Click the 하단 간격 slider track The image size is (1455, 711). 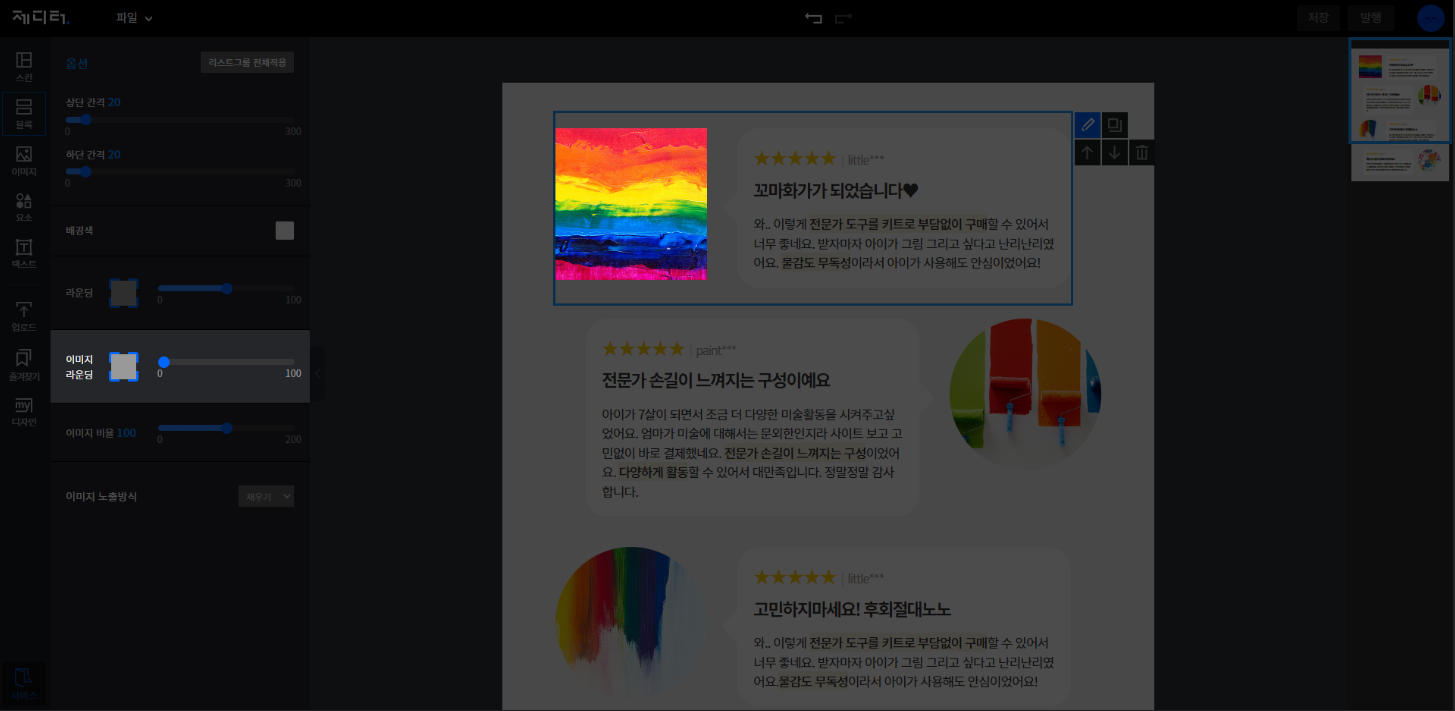coord(180,172)
